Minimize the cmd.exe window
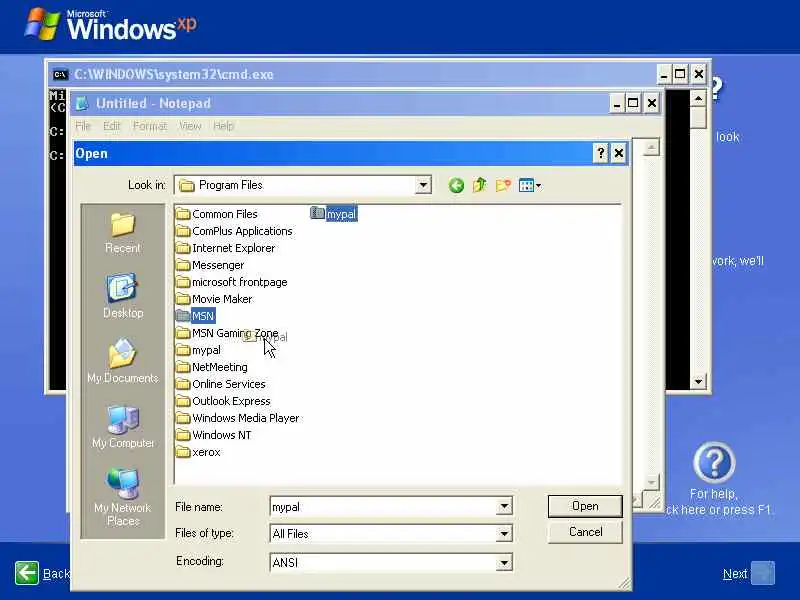 663,74
